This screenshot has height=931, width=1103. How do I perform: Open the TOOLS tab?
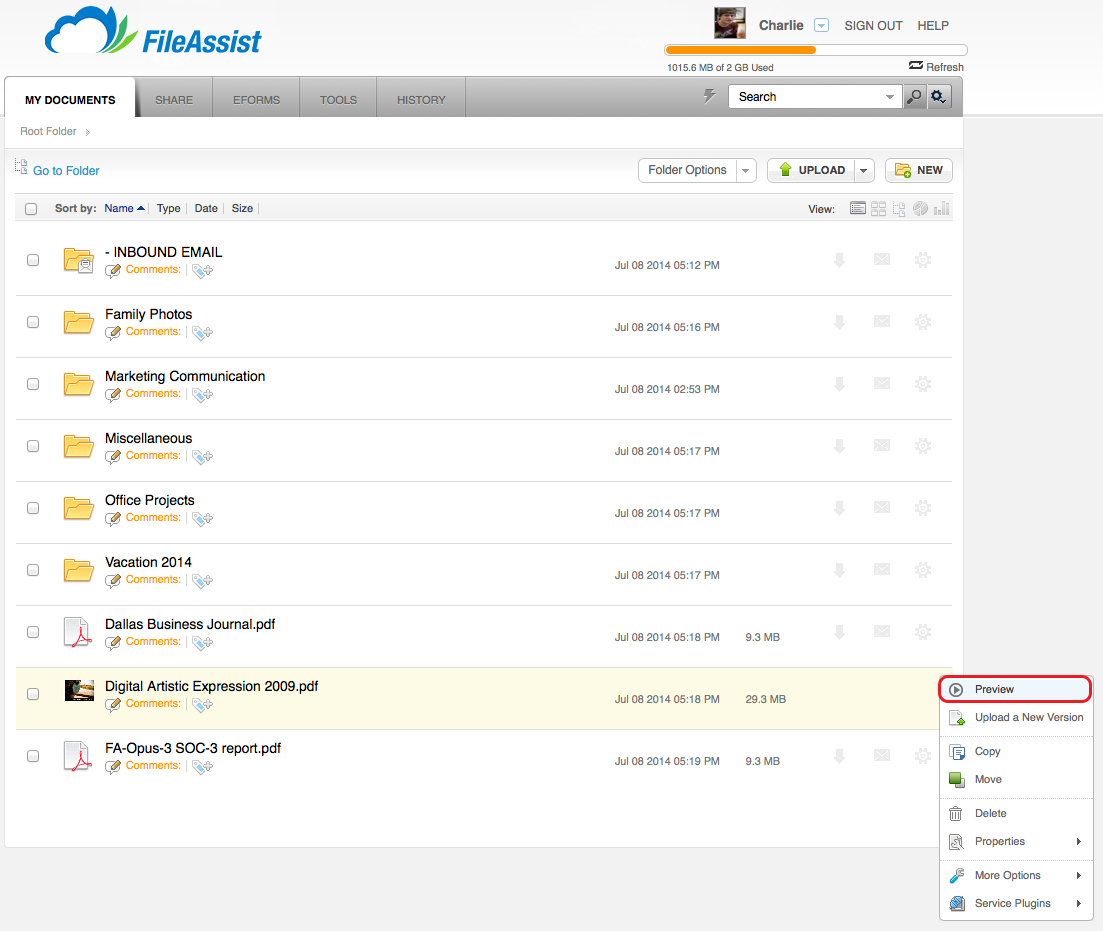[338, 100]
